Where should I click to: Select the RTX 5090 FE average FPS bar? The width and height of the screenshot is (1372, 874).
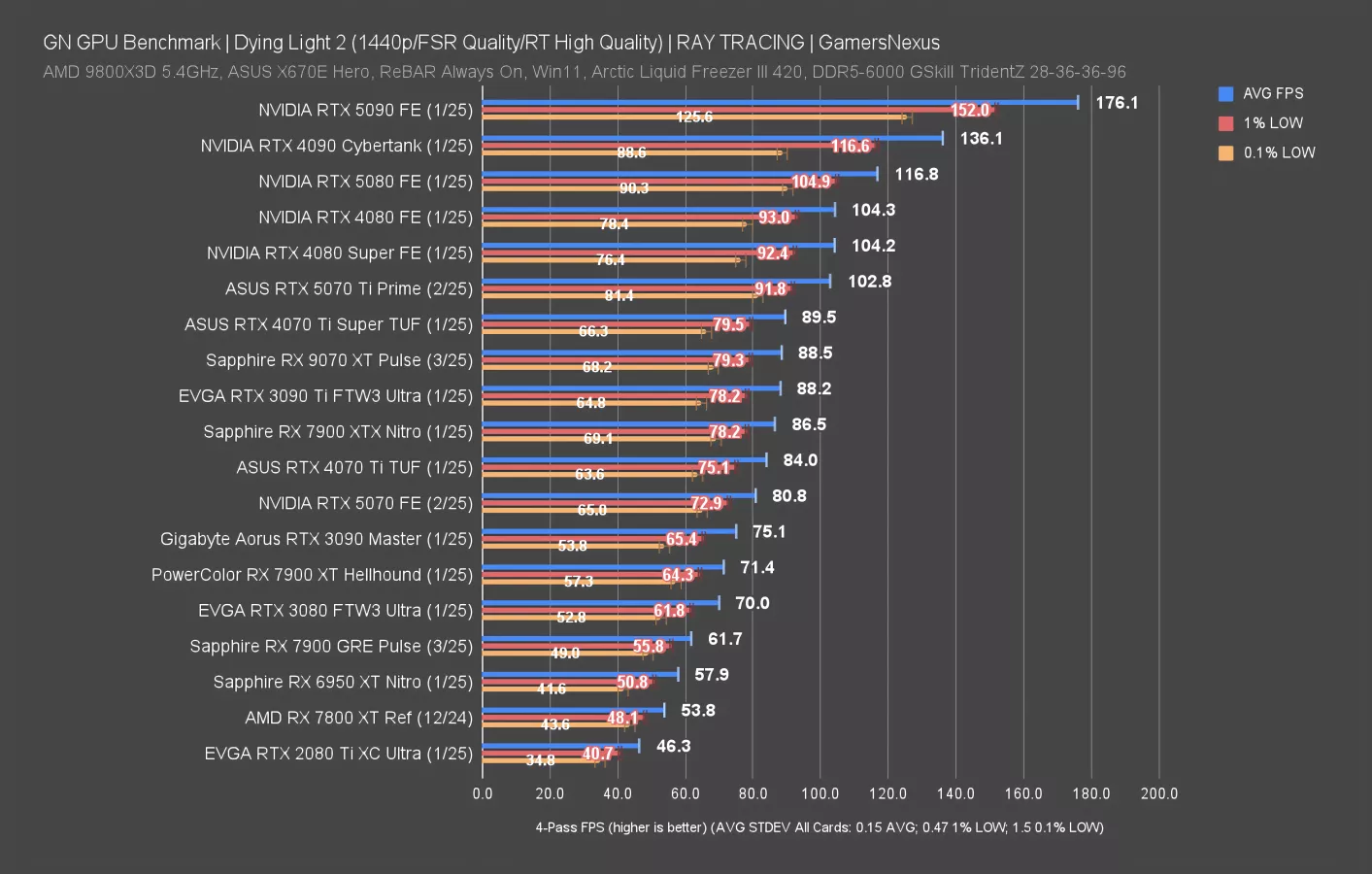pos(777,100)
